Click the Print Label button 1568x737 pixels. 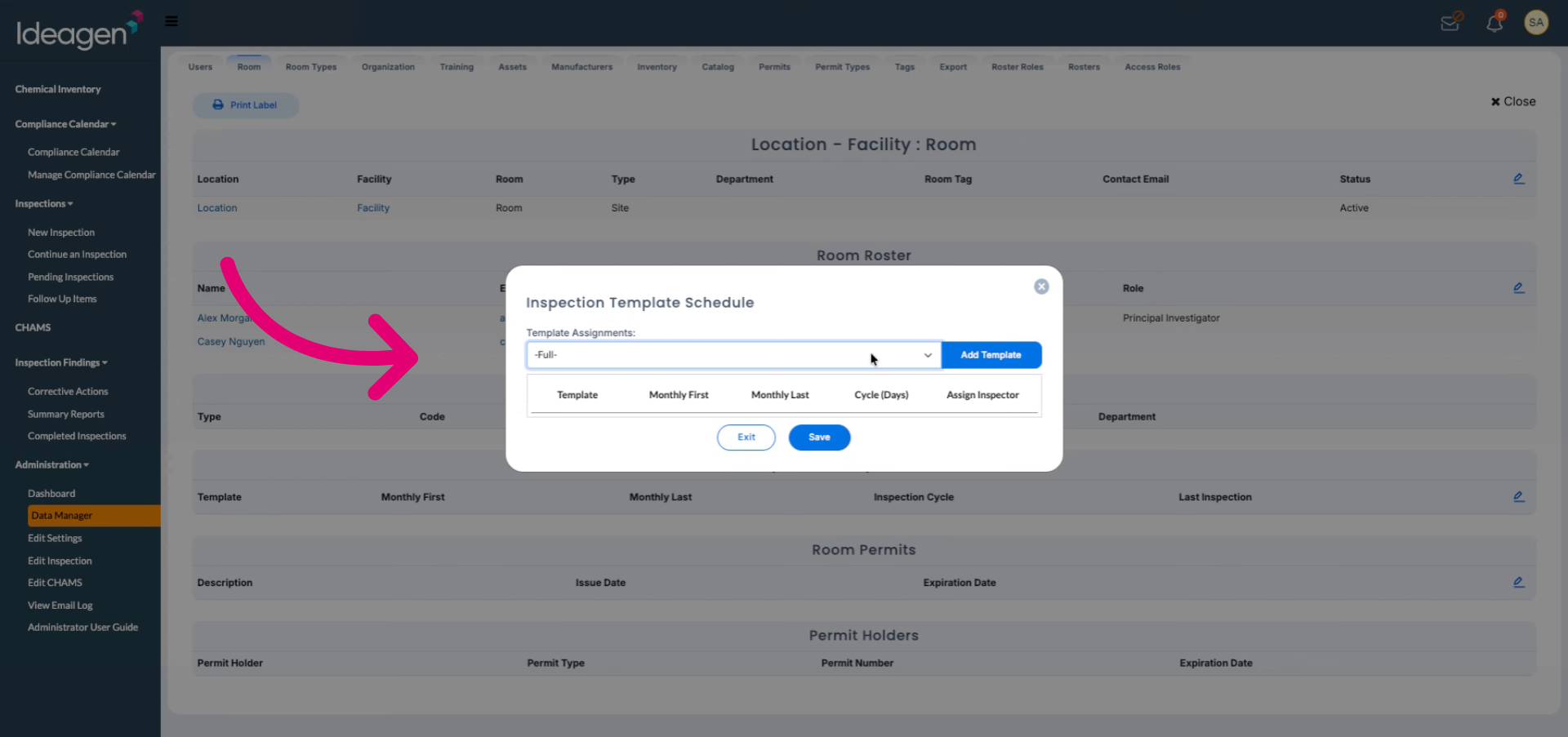pos(245,105)
